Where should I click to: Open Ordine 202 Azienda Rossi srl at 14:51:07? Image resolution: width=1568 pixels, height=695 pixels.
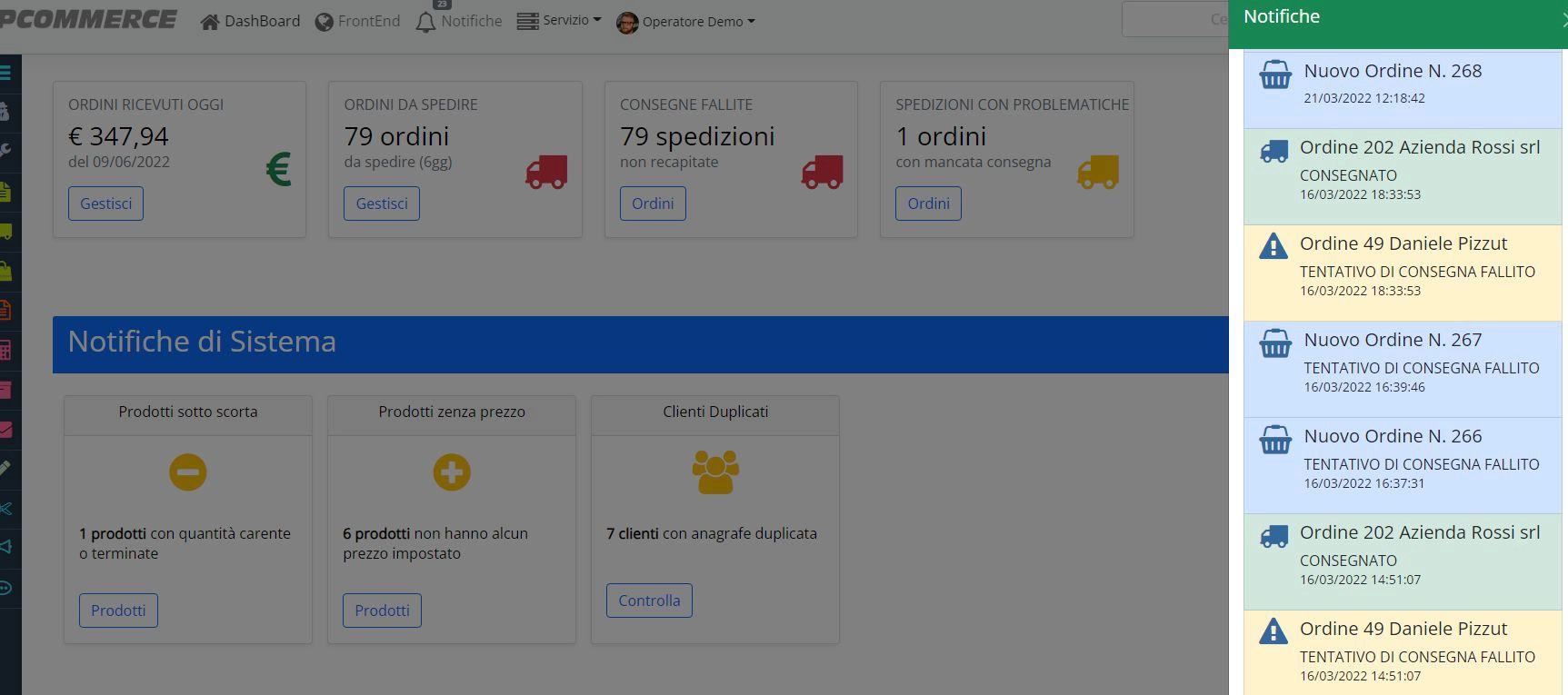(1403, 562)
